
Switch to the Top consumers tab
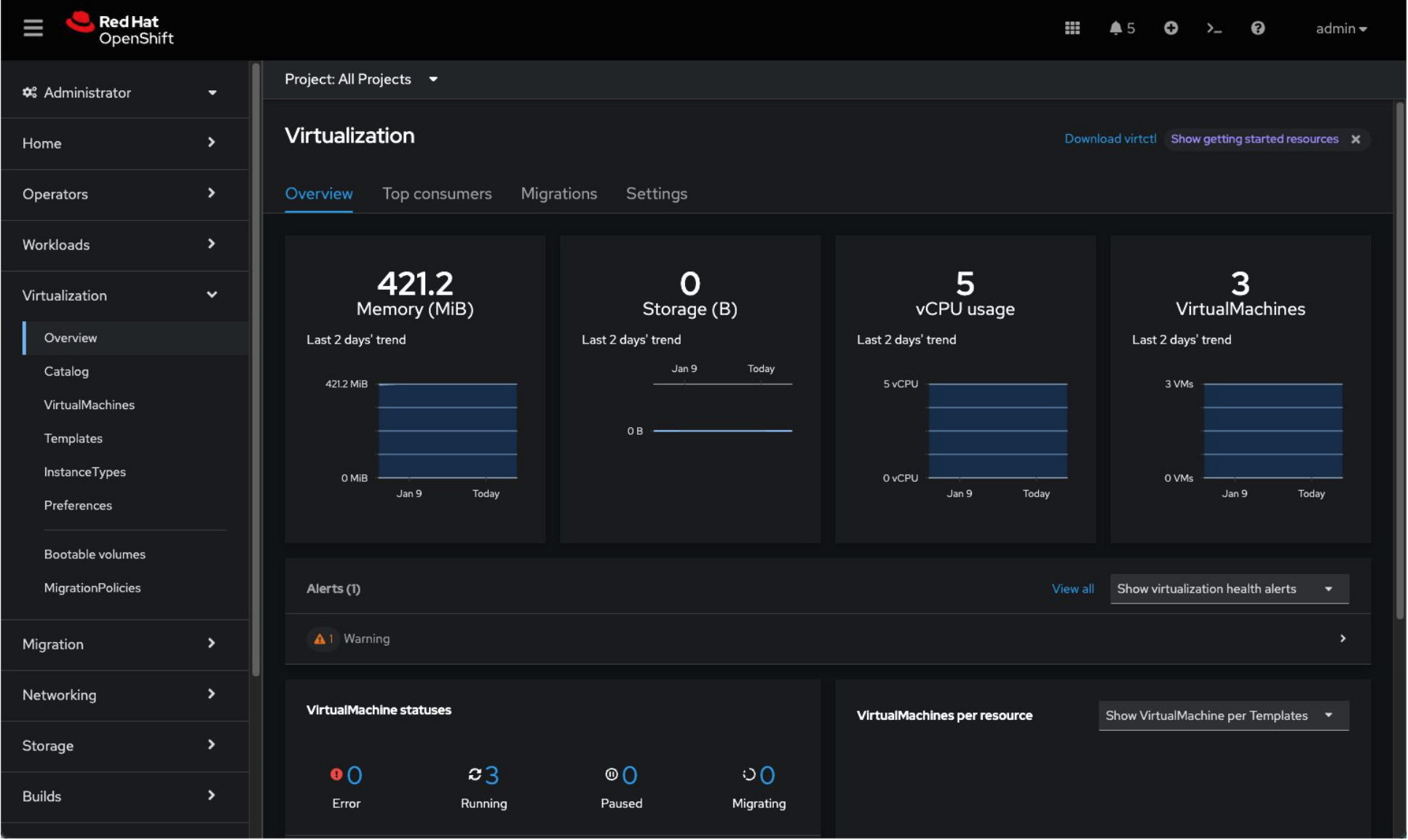tap(437, 194)
